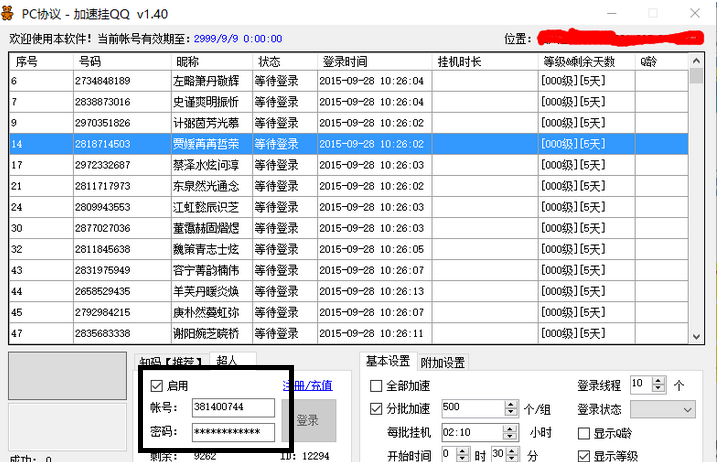Click the Q龄 column header
719x462 pixels.
coord(662,61)
